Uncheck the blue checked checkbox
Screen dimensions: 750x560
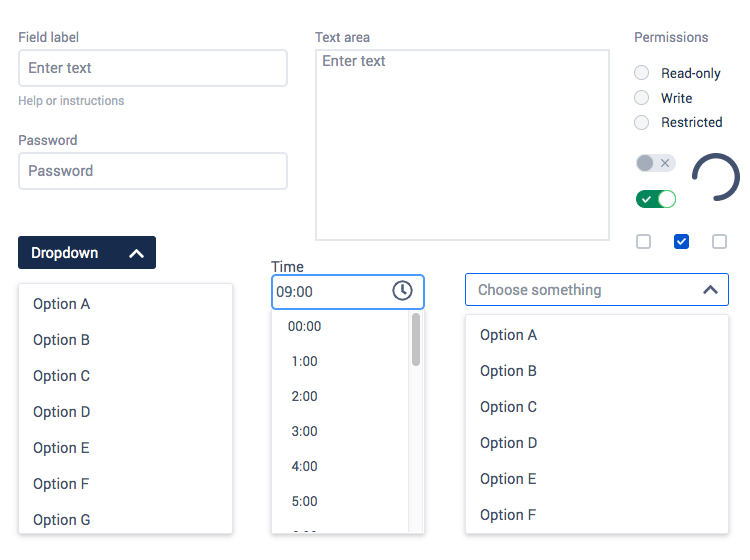tap(681, 242)
